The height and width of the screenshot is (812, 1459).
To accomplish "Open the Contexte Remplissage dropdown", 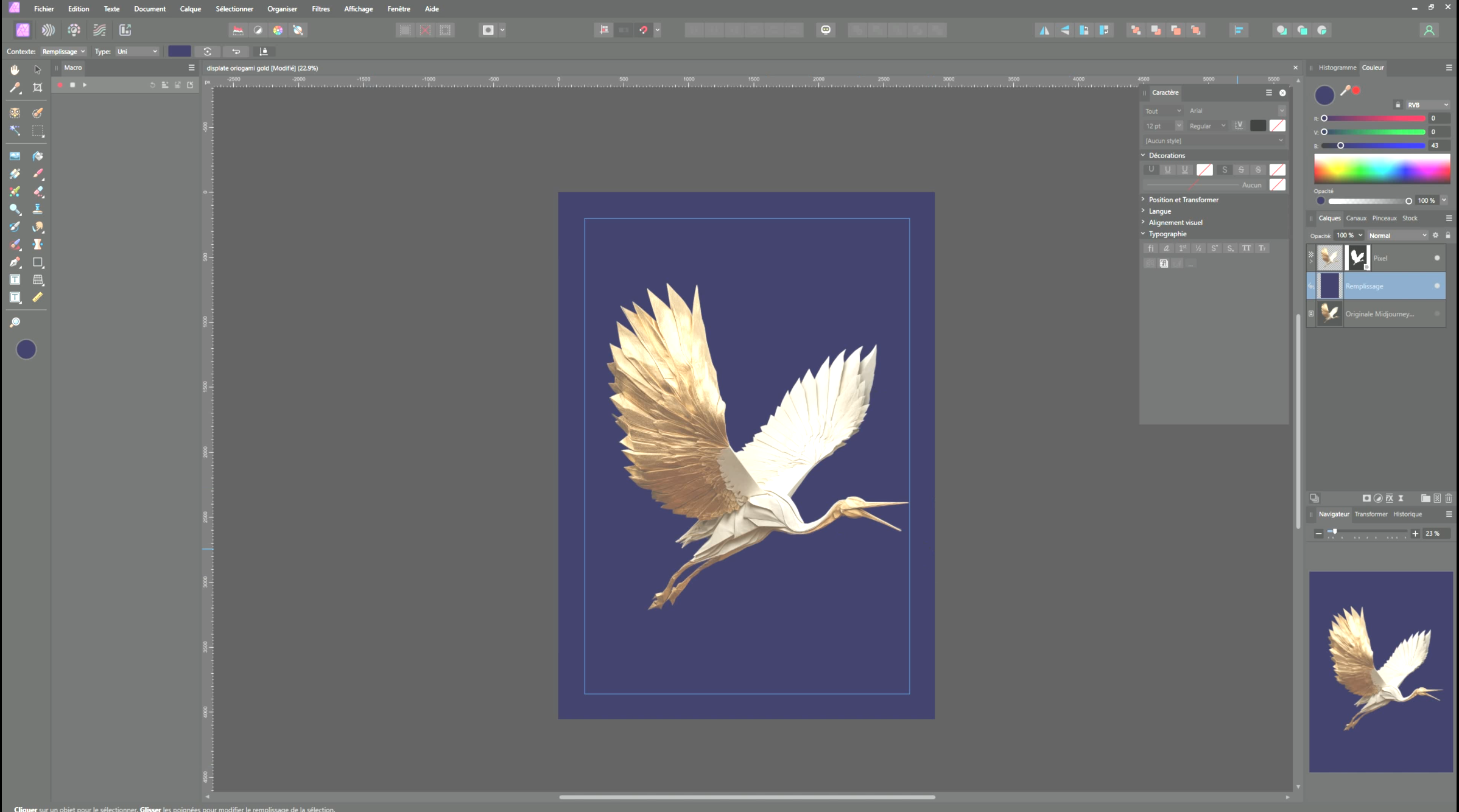I will pos(63,52).
